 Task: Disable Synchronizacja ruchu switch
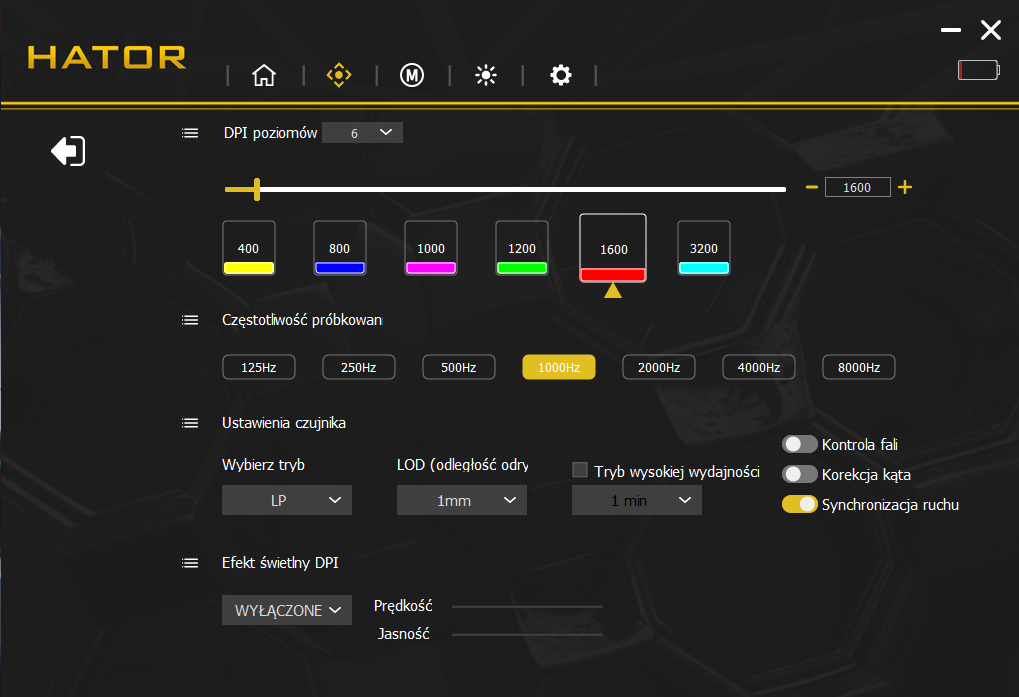(x=799, y=504)
